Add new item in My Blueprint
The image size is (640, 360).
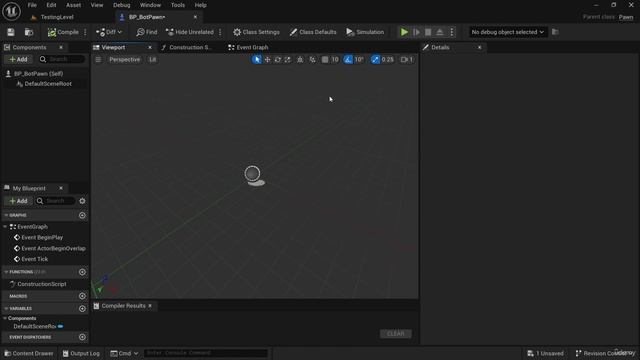pyautogui.click(x=18, y=201)
